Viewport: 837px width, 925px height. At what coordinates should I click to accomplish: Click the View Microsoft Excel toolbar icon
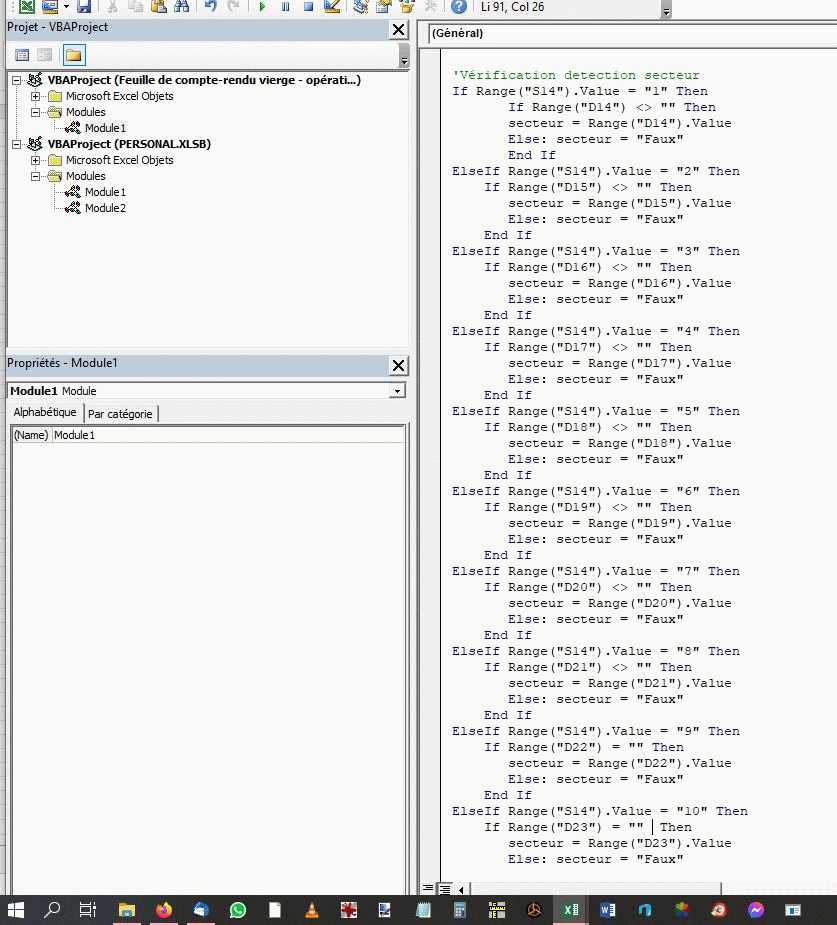click(27, 6)
